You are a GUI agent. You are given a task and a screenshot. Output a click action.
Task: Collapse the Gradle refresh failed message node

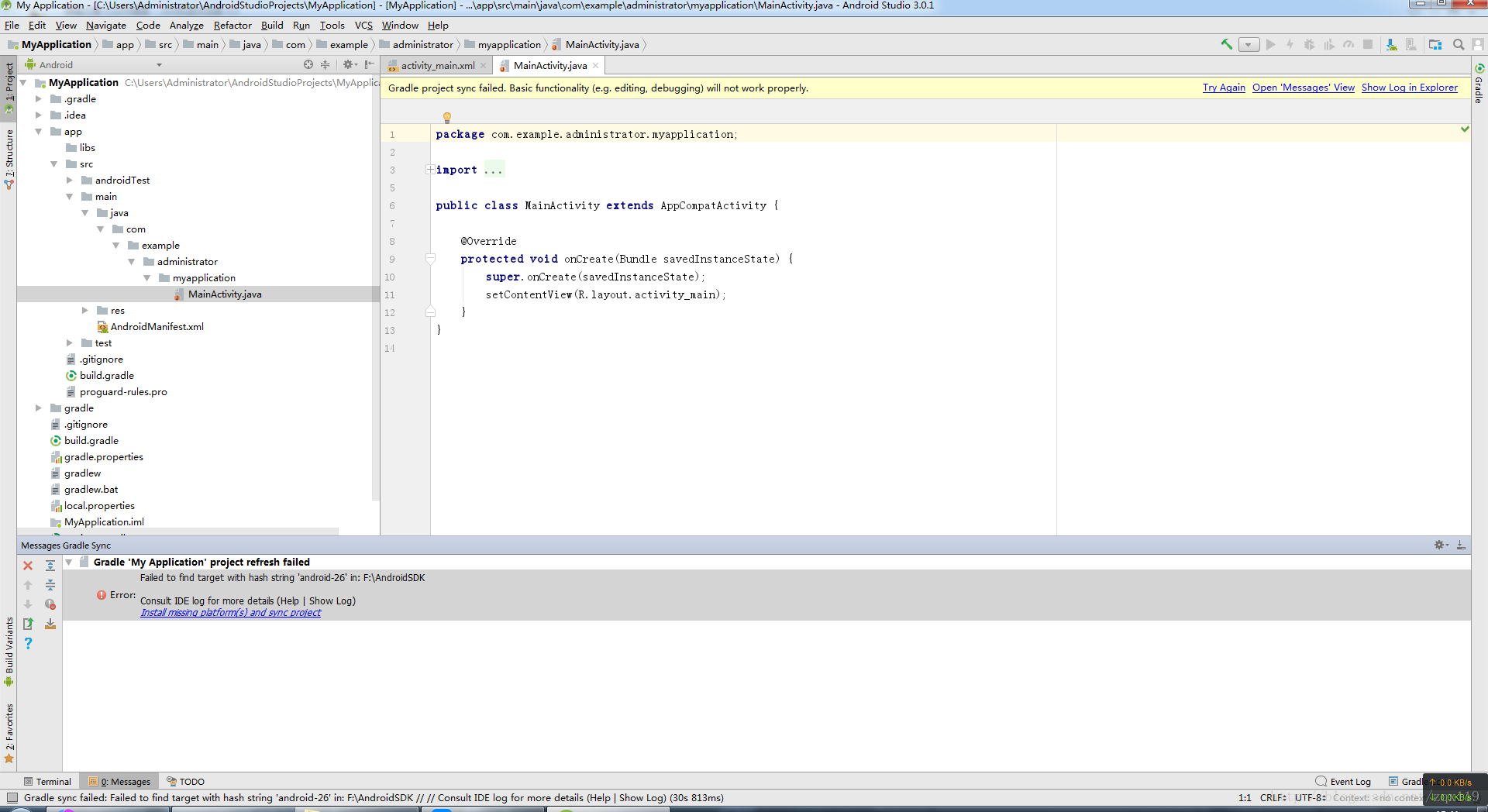(69, 563)
